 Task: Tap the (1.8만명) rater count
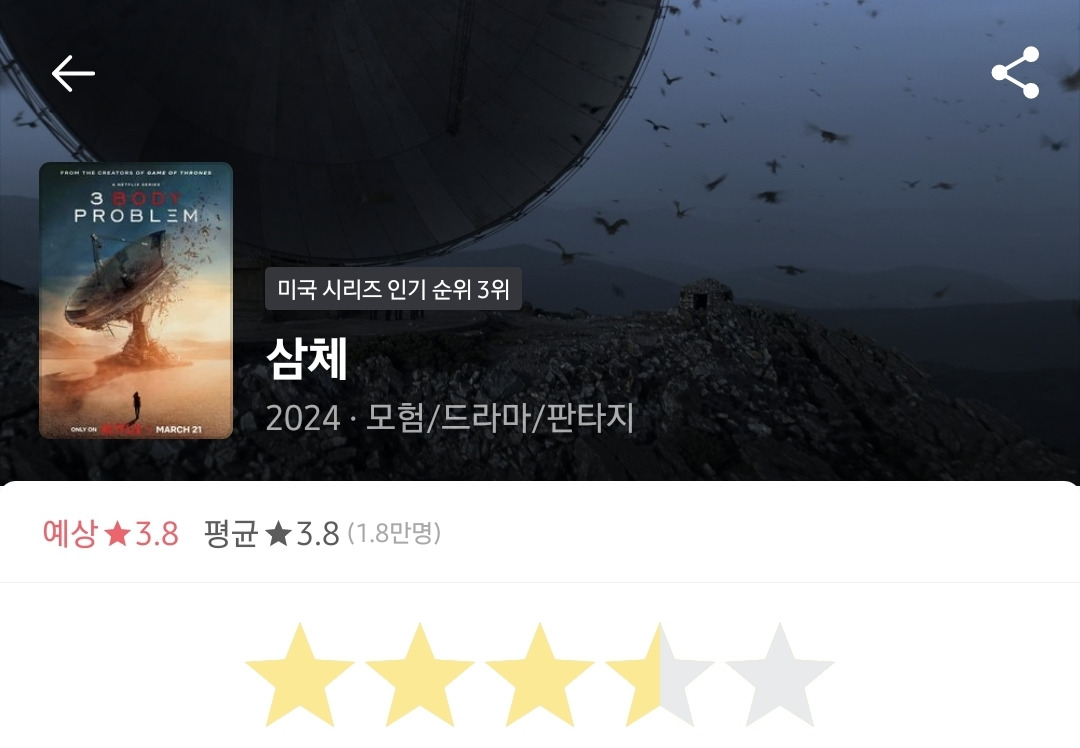pyautogui.click(x=394, y=533)
